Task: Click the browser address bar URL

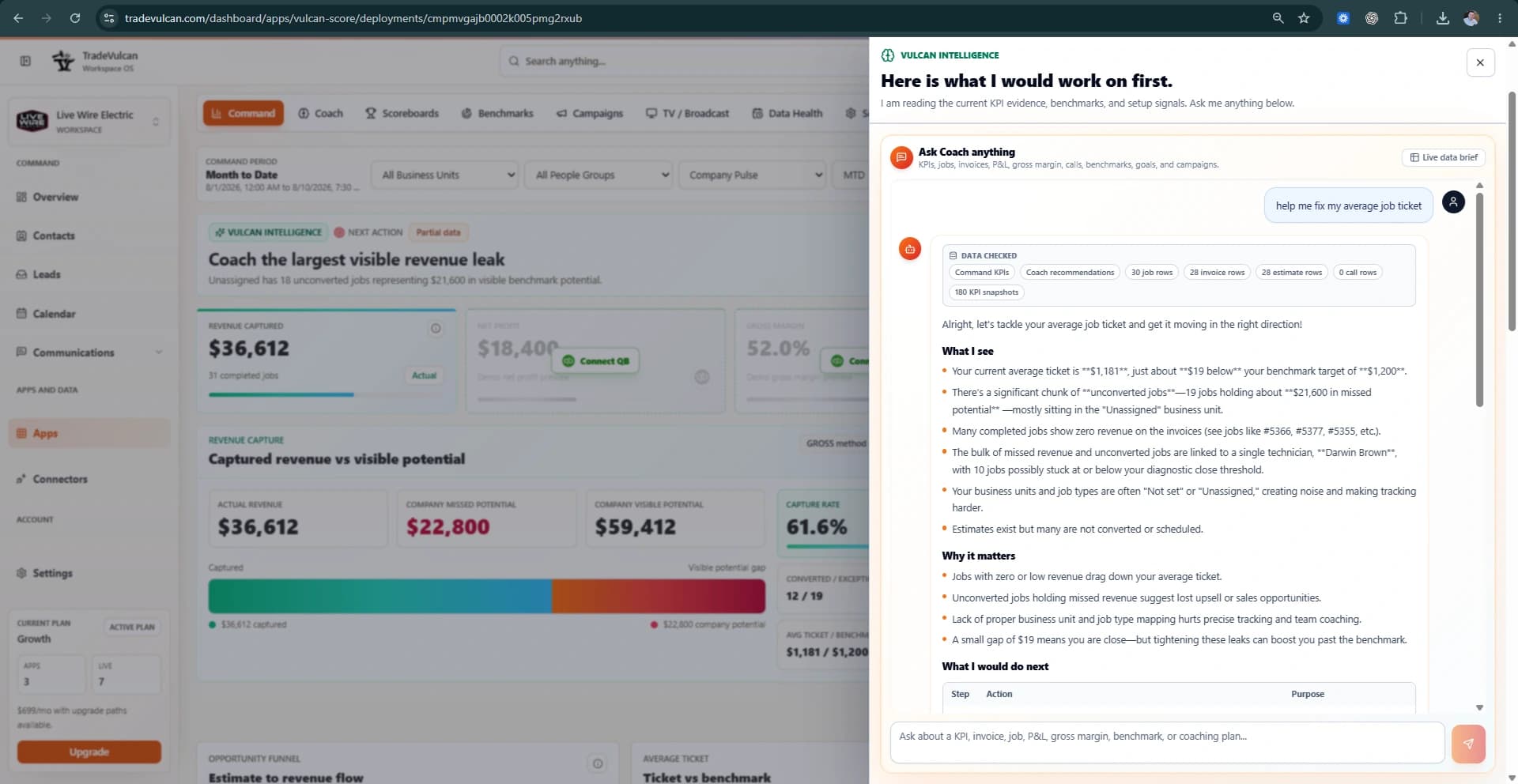Action: (353, 18)
